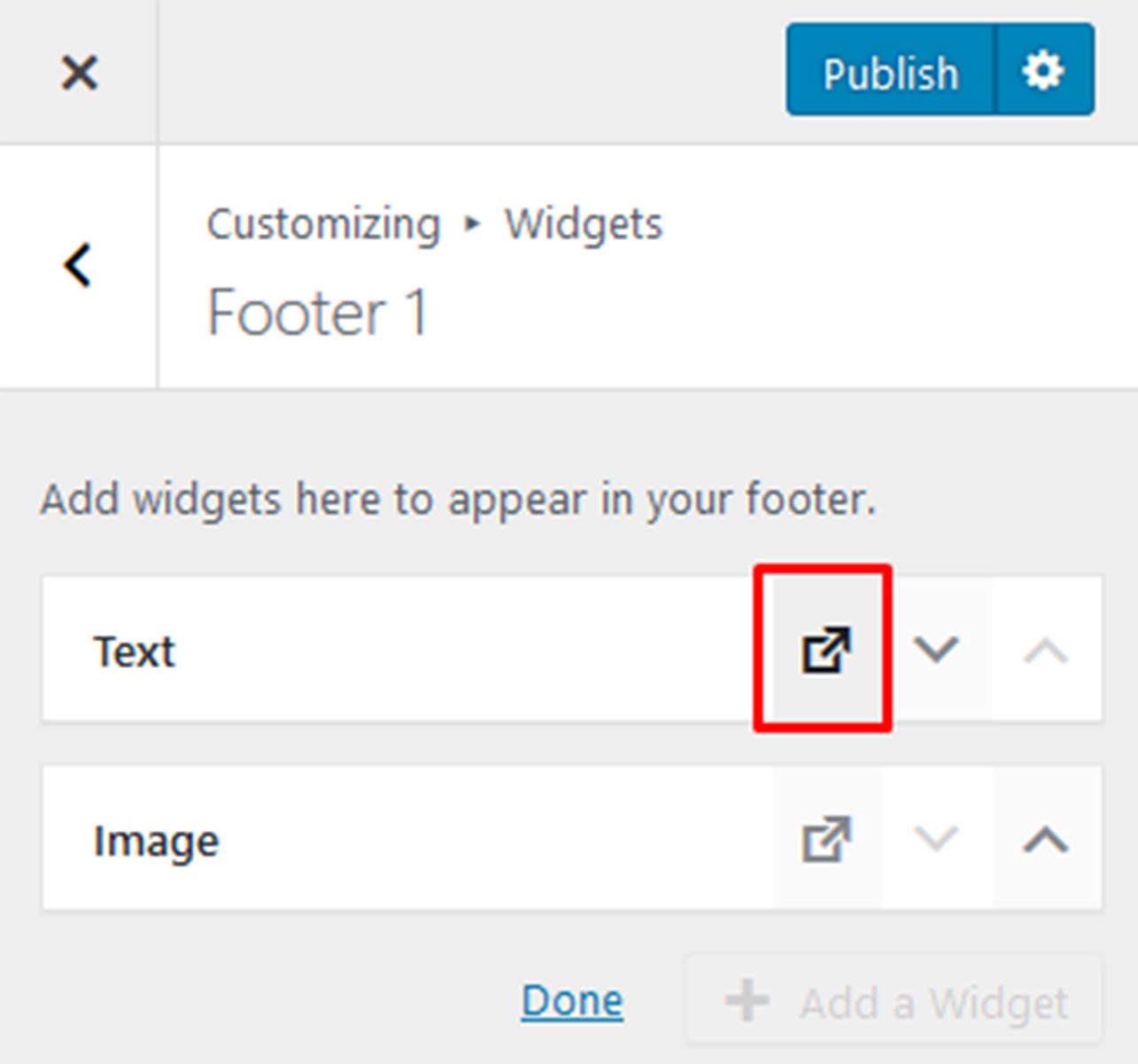Click the plus icon in Add a Widget

(747, 1002)
